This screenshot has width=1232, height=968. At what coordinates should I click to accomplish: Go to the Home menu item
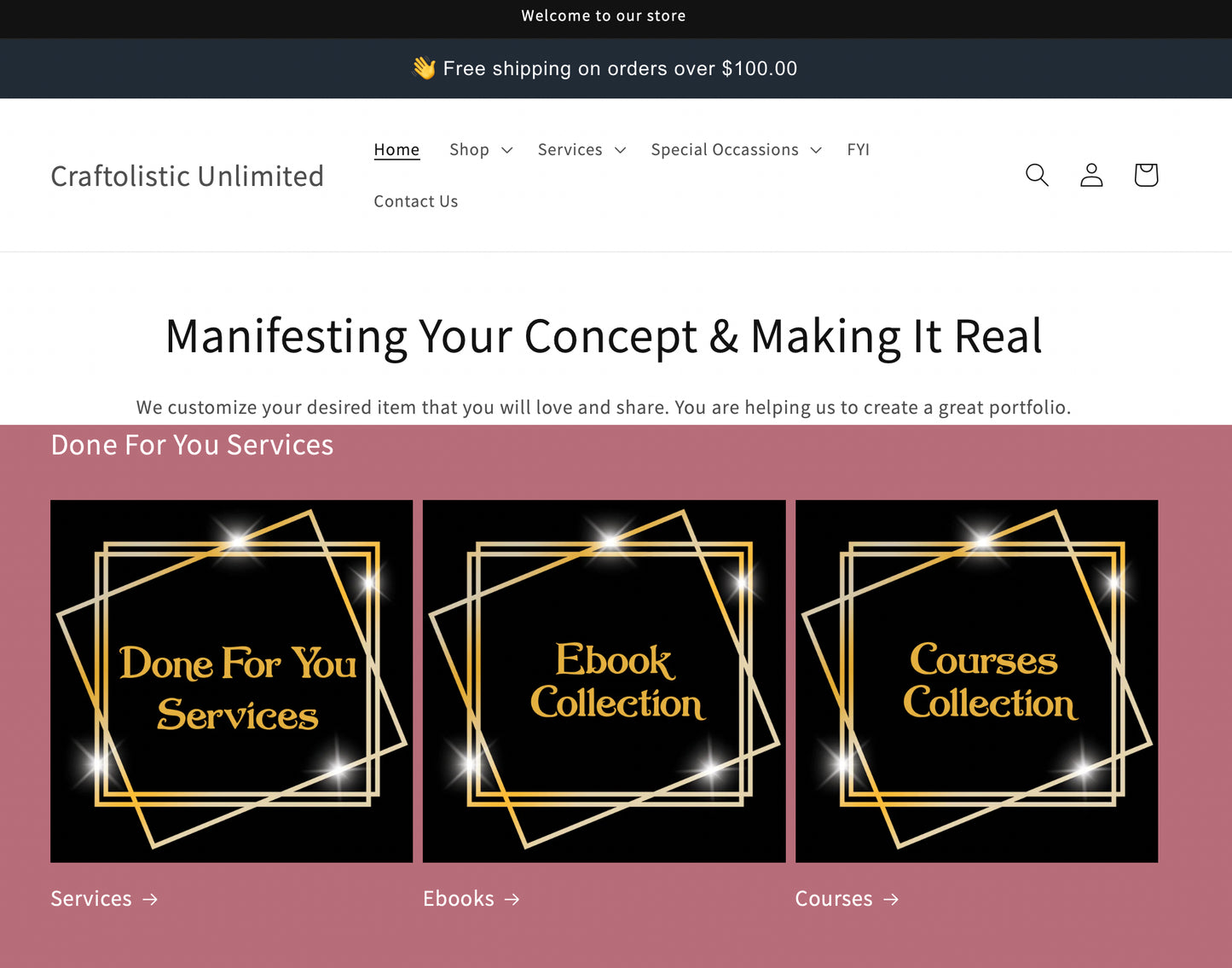click(396, 150)
